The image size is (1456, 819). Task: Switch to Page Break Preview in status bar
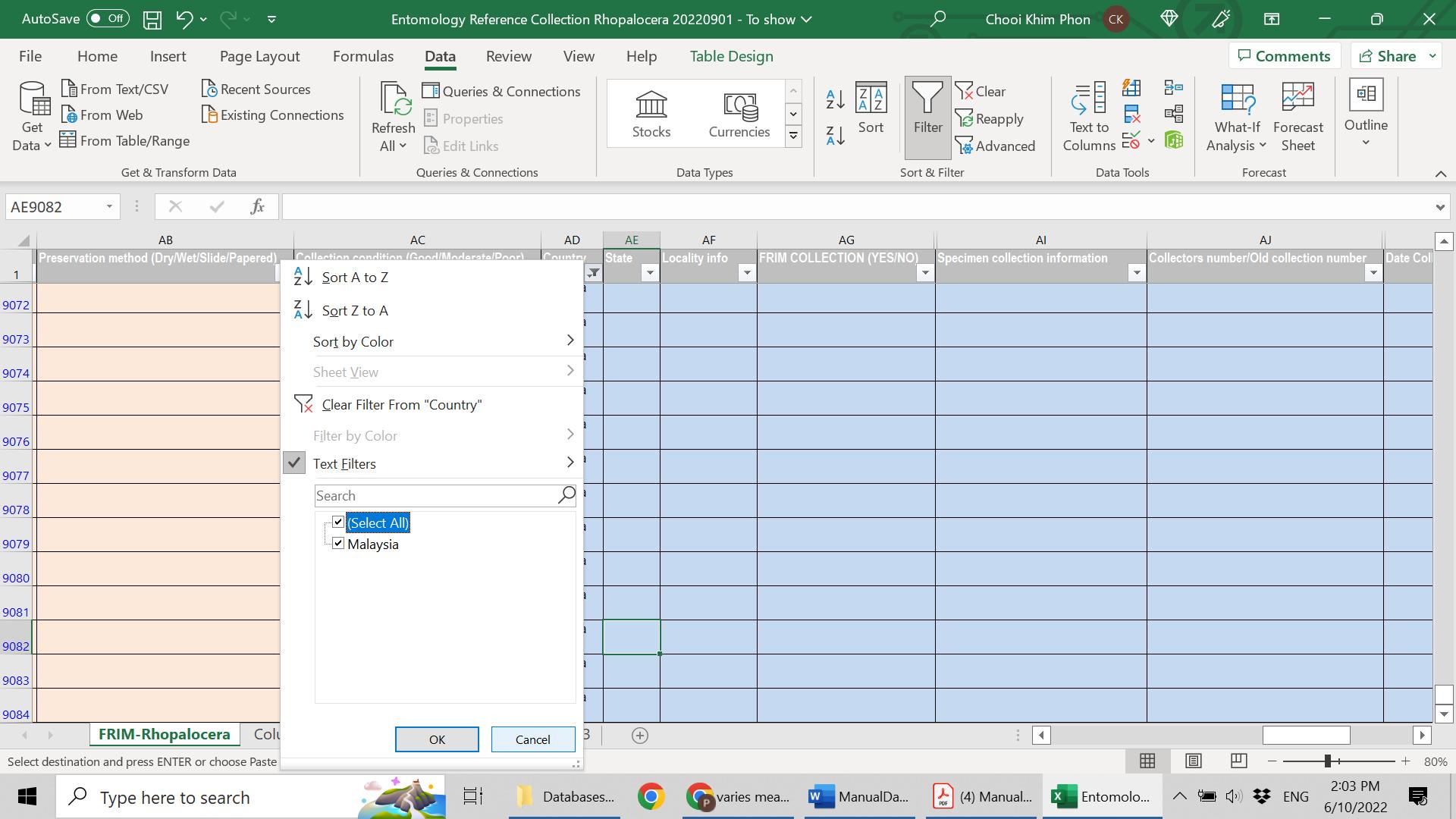tap(1238, 761)
